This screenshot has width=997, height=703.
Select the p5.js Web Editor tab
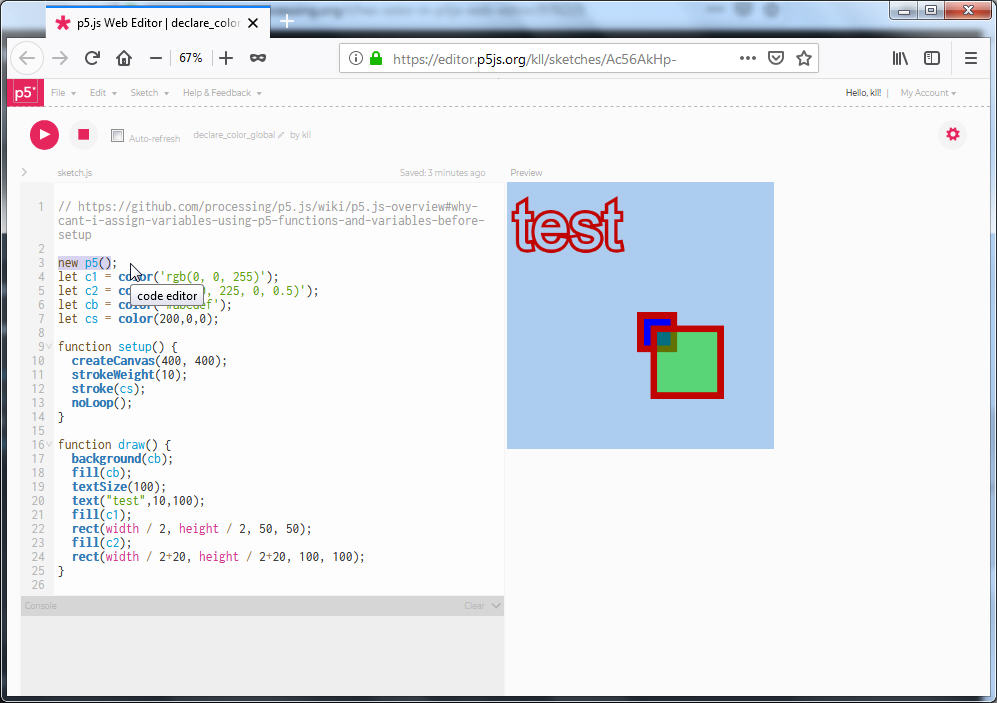pyautogui.click(x=157, y=23)
